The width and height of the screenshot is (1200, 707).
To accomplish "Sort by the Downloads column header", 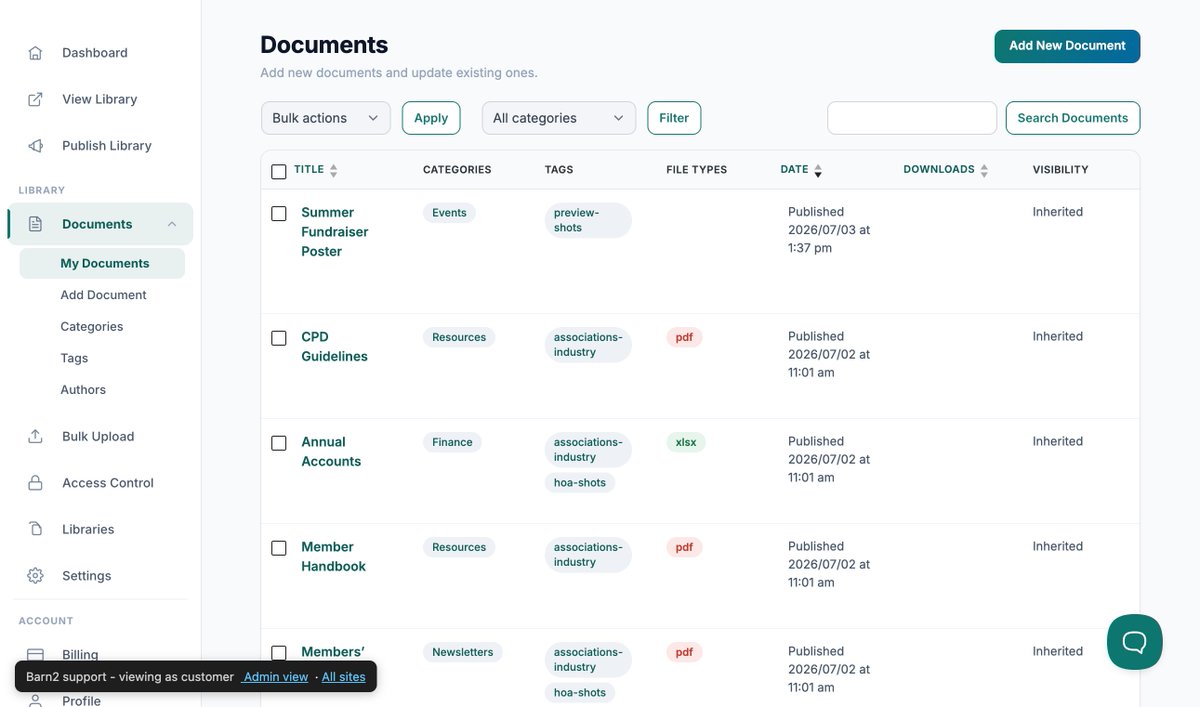I will [x=939, y=170].
